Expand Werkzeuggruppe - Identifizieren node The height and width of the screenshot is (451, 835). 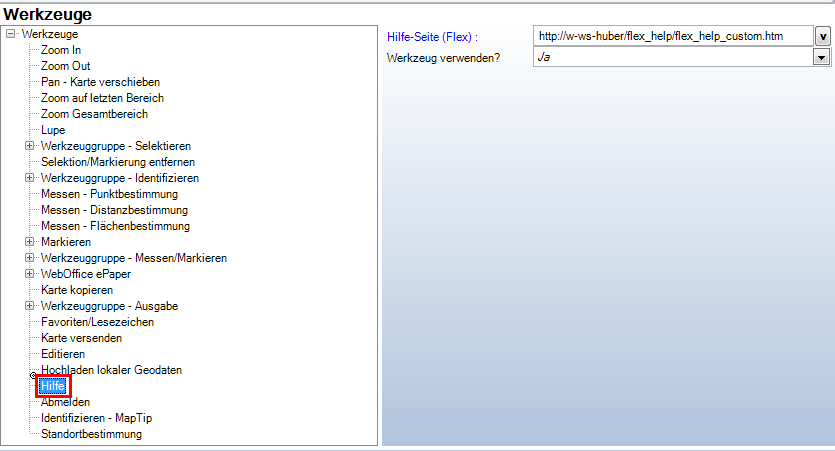point(30,177)
